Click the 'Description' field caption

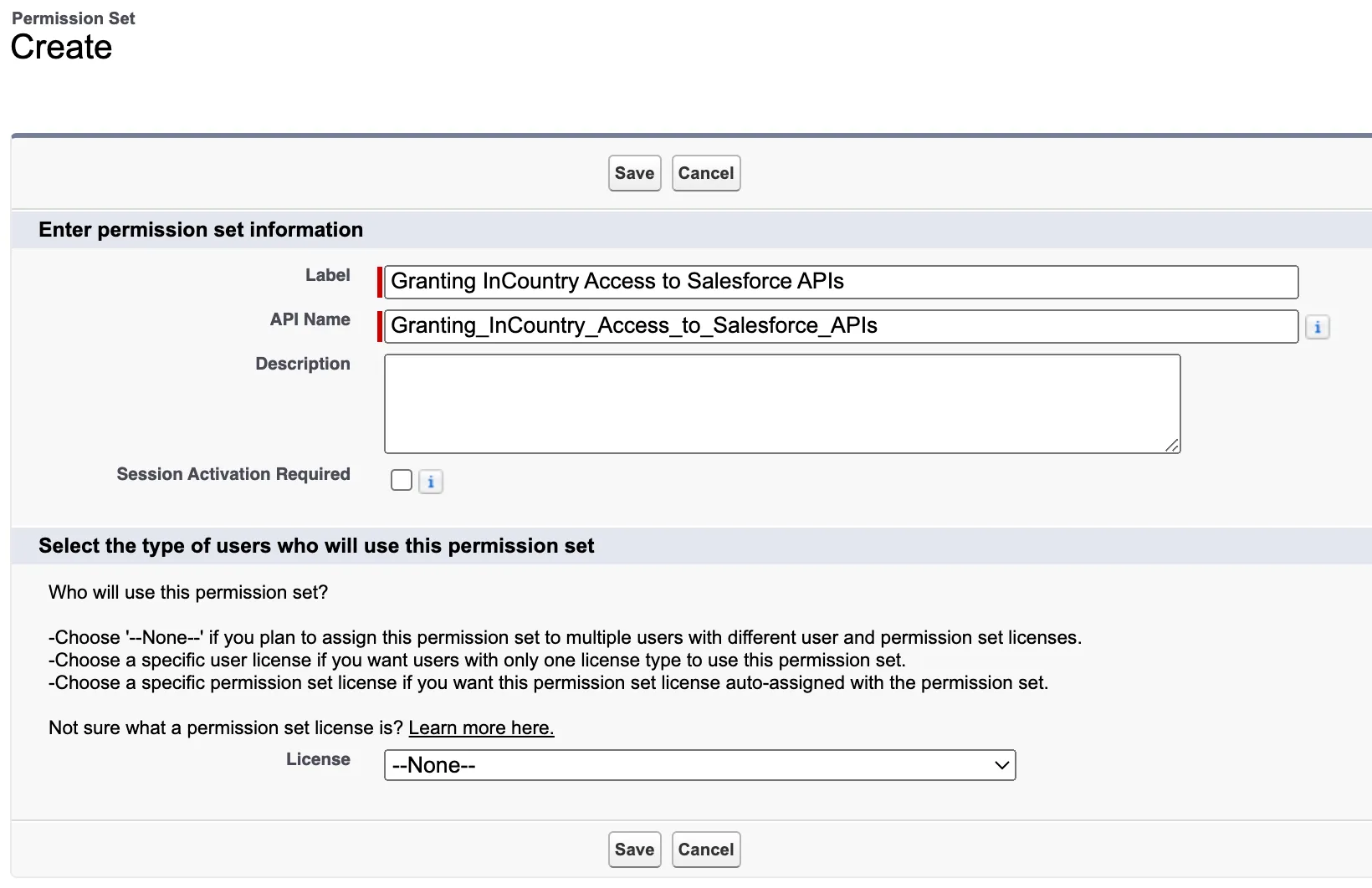302,364
